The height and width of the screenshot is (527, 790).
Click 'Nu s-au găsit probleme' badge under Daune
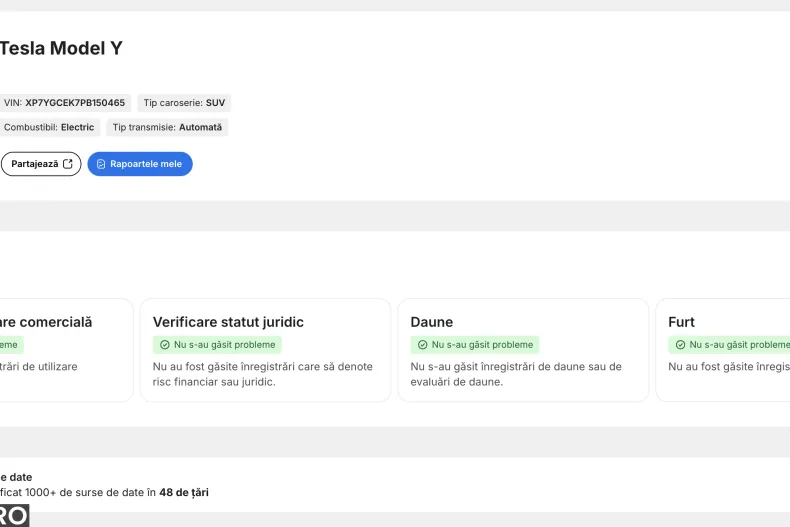tap(475, 345)
